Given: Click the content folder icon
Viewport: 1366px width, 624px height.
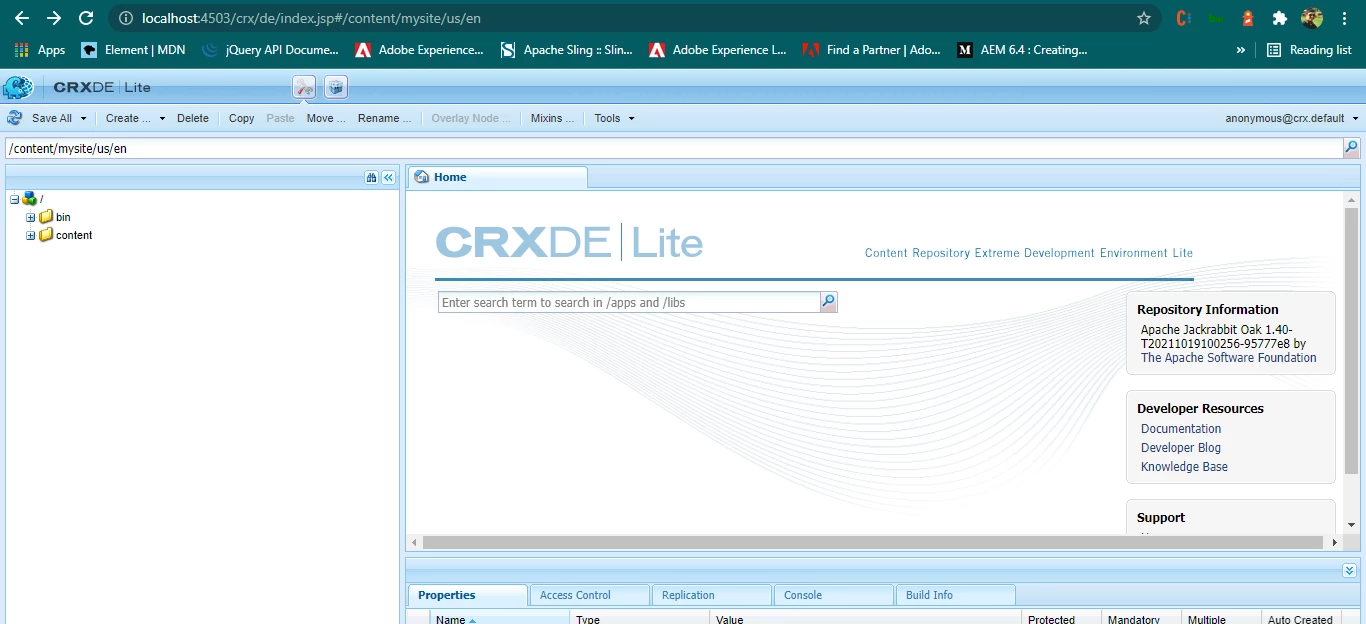Looking at the screenshot, I should pyautogui.click(x=46, y=235).
